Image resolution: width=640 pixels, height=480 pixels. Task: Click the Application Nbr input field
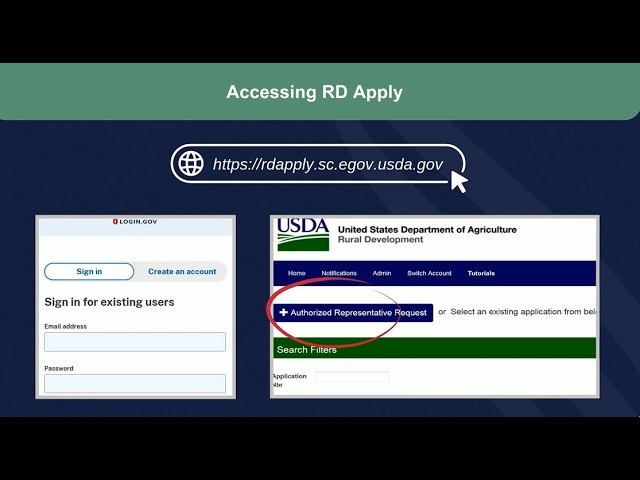[352, 376]
